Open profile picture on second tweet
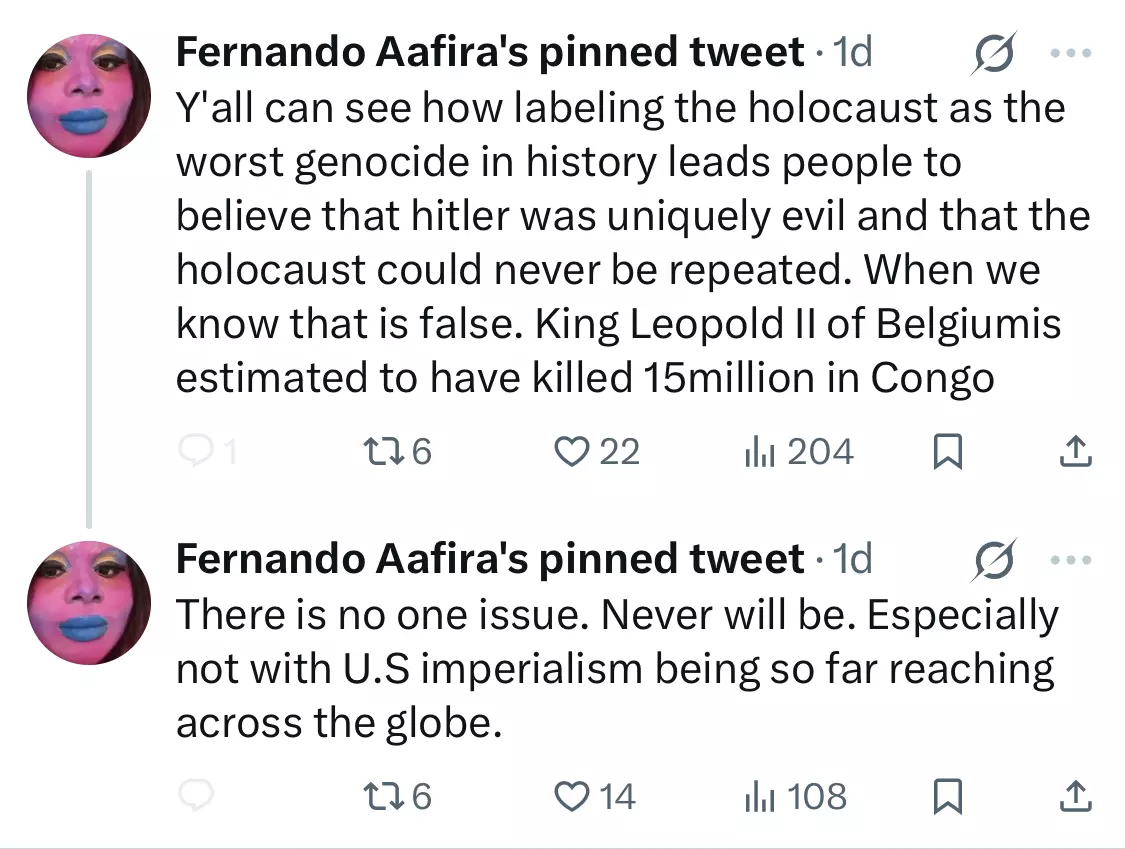The image size is (1125, 849). pyautogui.click(x=89, y=602)
